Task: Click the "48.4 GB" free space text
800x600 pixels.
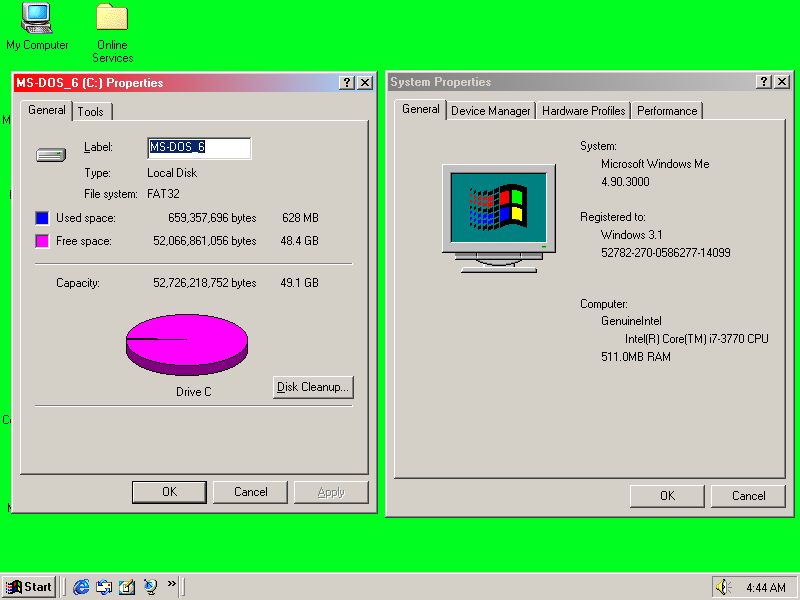Action: pyautogui.click(x=299, y=241)
